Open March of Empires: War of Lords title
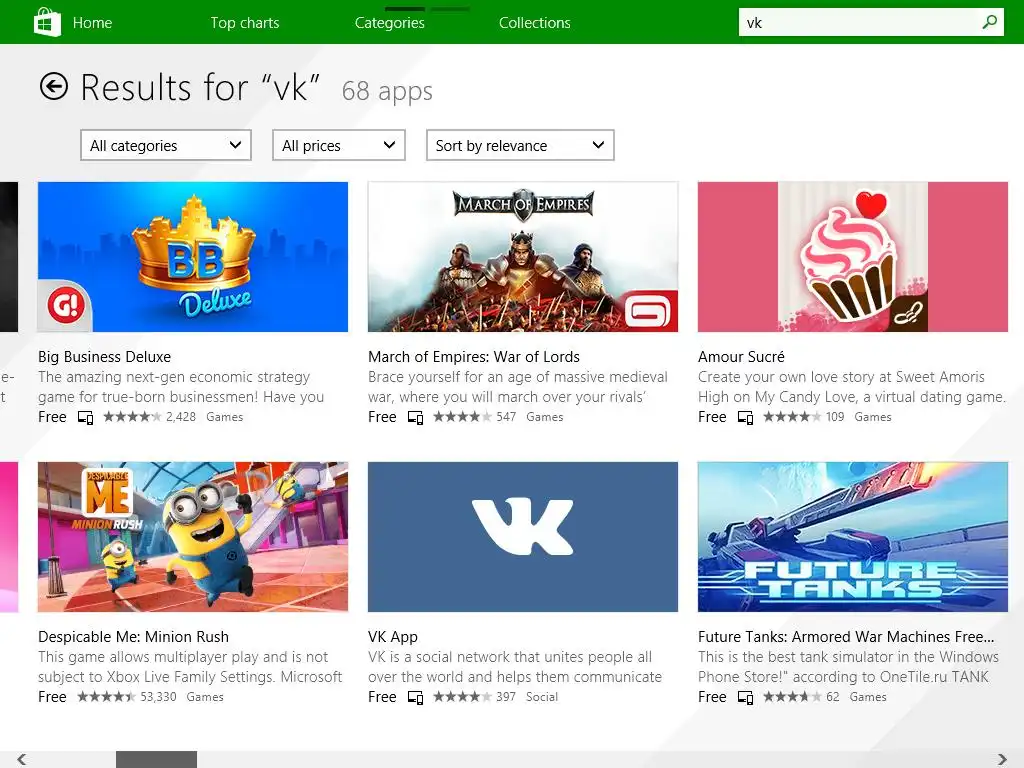Screen dimensions: 1024x768 (474, 357)
